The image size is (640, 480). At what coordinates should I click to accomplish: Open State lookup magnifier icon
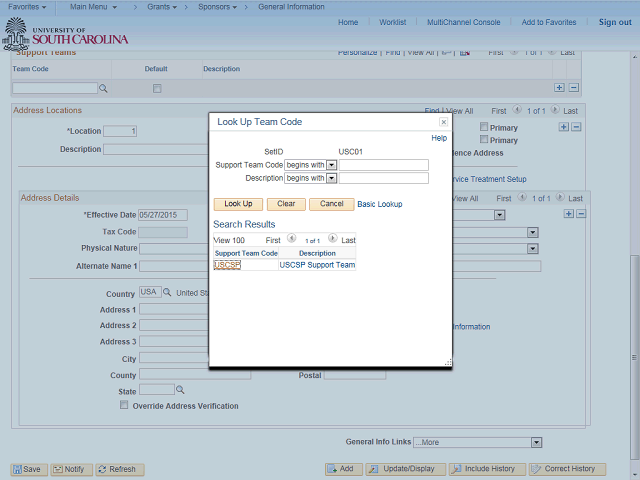[180, 390]
